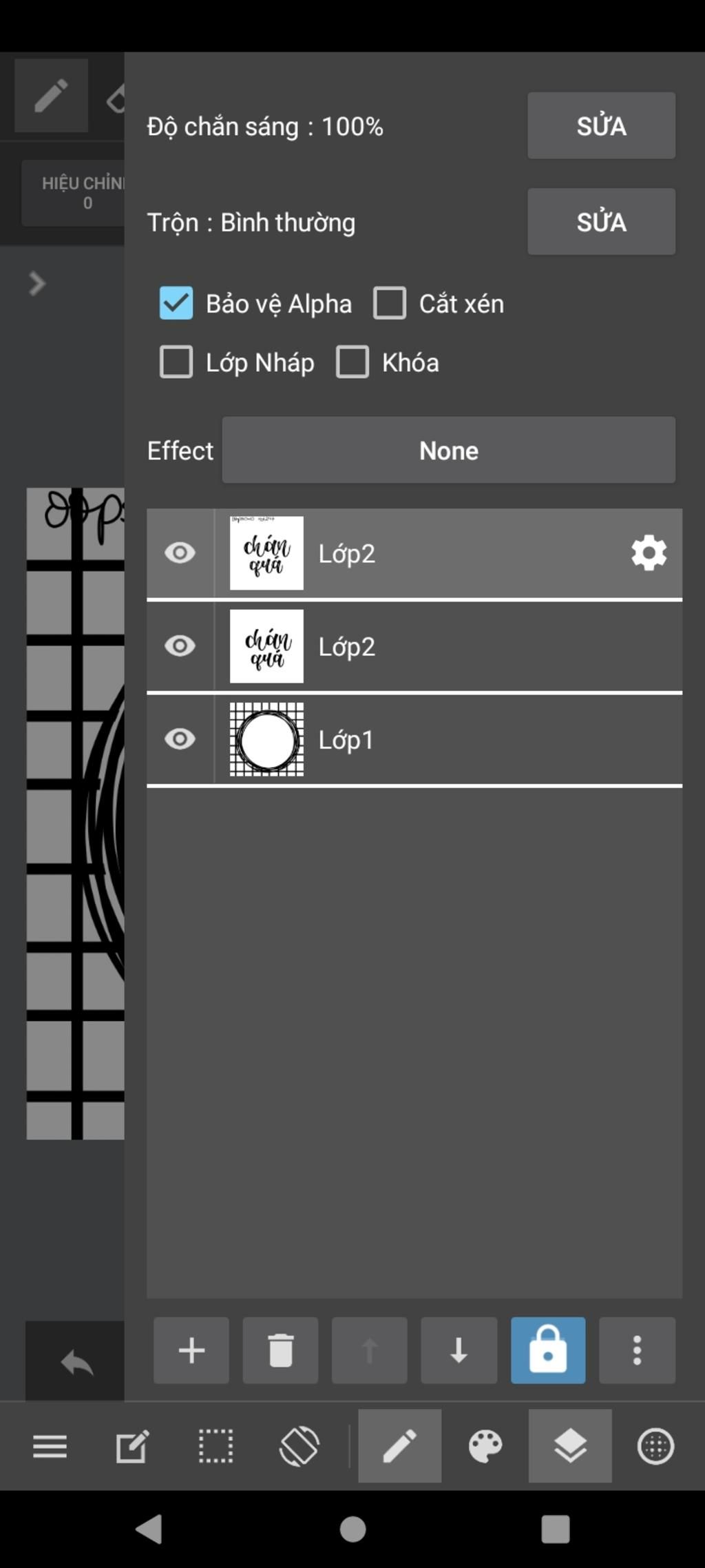Open layer settings gear for Lớp2
The image size is (705, 1568).
coord(649,553)
